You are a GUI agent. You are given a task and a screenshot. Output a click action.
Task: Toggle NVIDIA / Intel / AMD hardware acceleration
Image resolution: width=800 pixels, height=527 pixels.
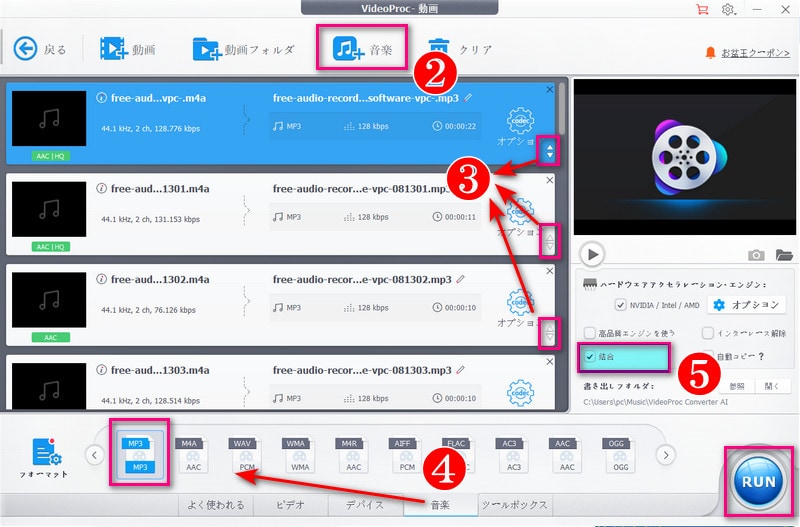click(x=620, y=305)
